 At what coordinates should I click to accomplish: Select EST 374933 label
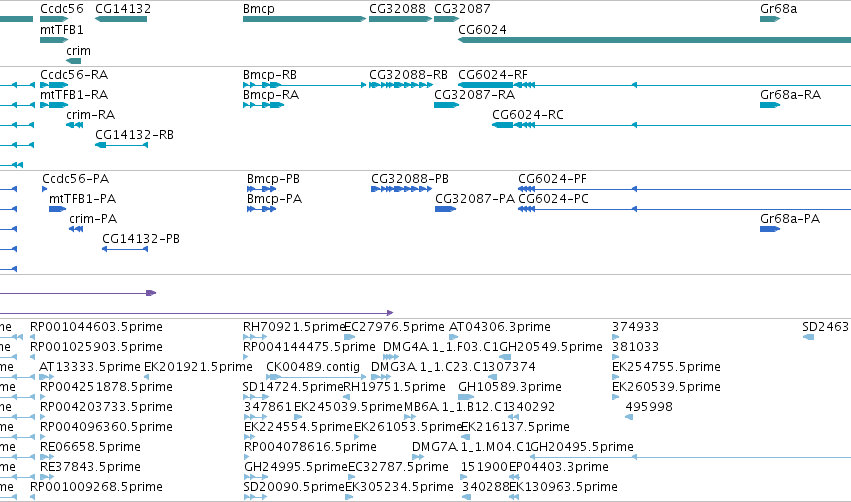tap(635, 327)
